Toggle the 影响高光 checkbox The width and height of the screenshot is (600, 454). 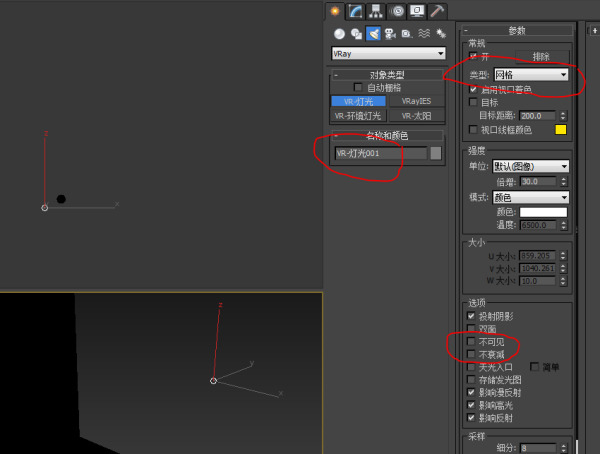[471, 405]
